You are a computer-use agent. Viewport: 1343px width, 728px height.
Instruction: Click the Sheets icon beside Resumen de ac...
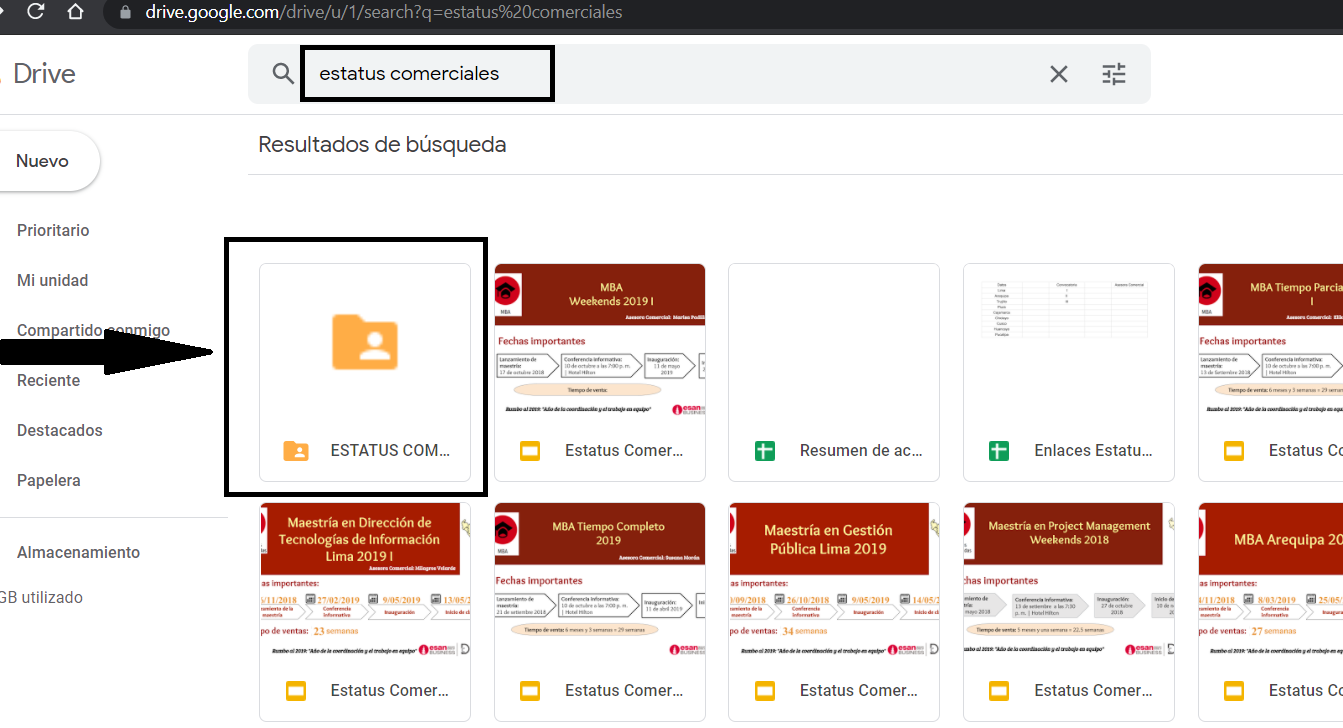(765, 451)
